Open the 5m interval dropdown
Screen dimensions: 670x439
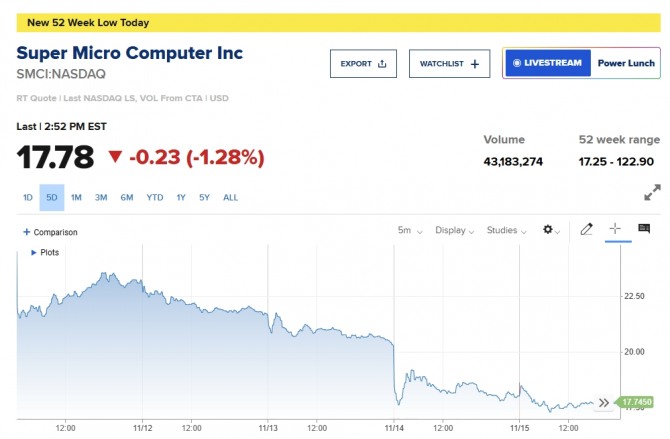(x=410, y=230)
